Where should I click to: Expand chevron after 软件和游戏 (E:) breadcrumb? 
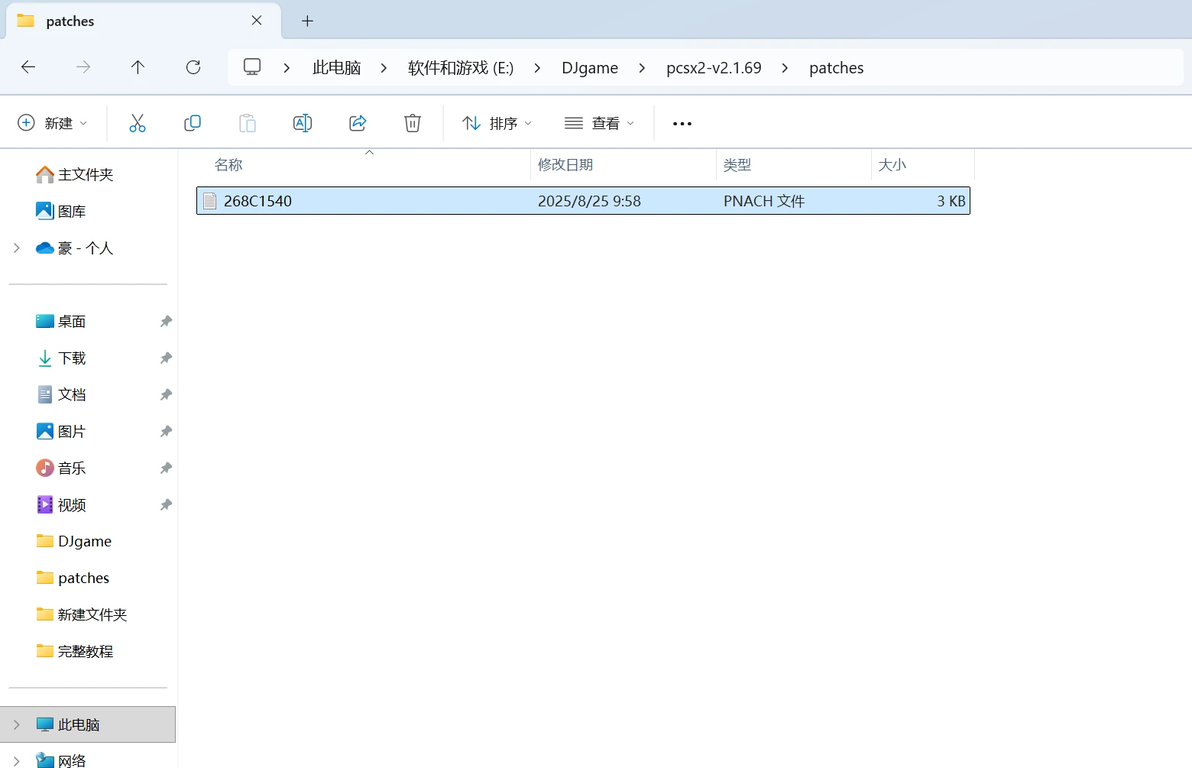pos(537,68)
